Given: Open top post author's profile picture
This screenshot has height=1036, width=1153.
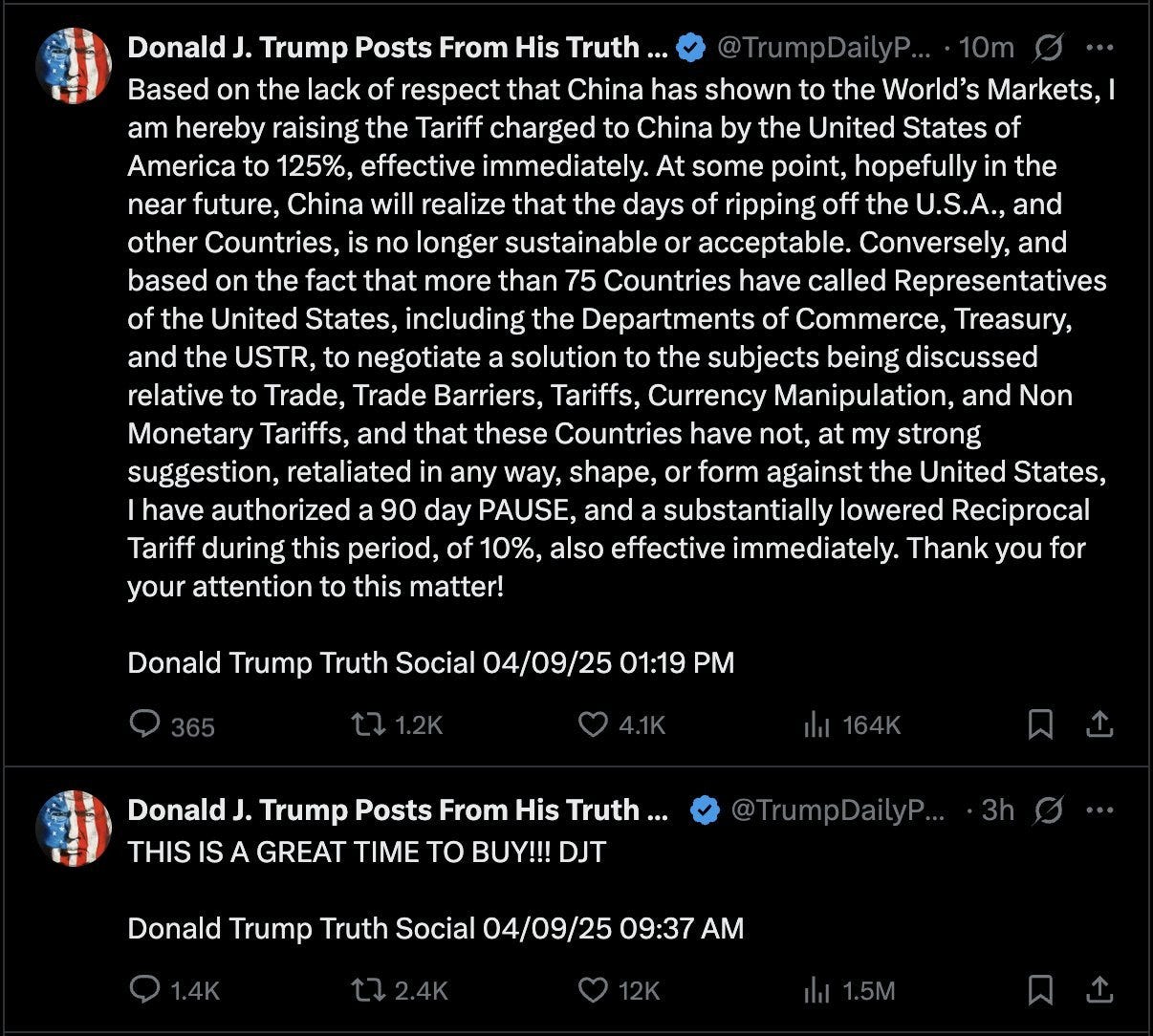Looking at the screenshot, I should (74, 65).
